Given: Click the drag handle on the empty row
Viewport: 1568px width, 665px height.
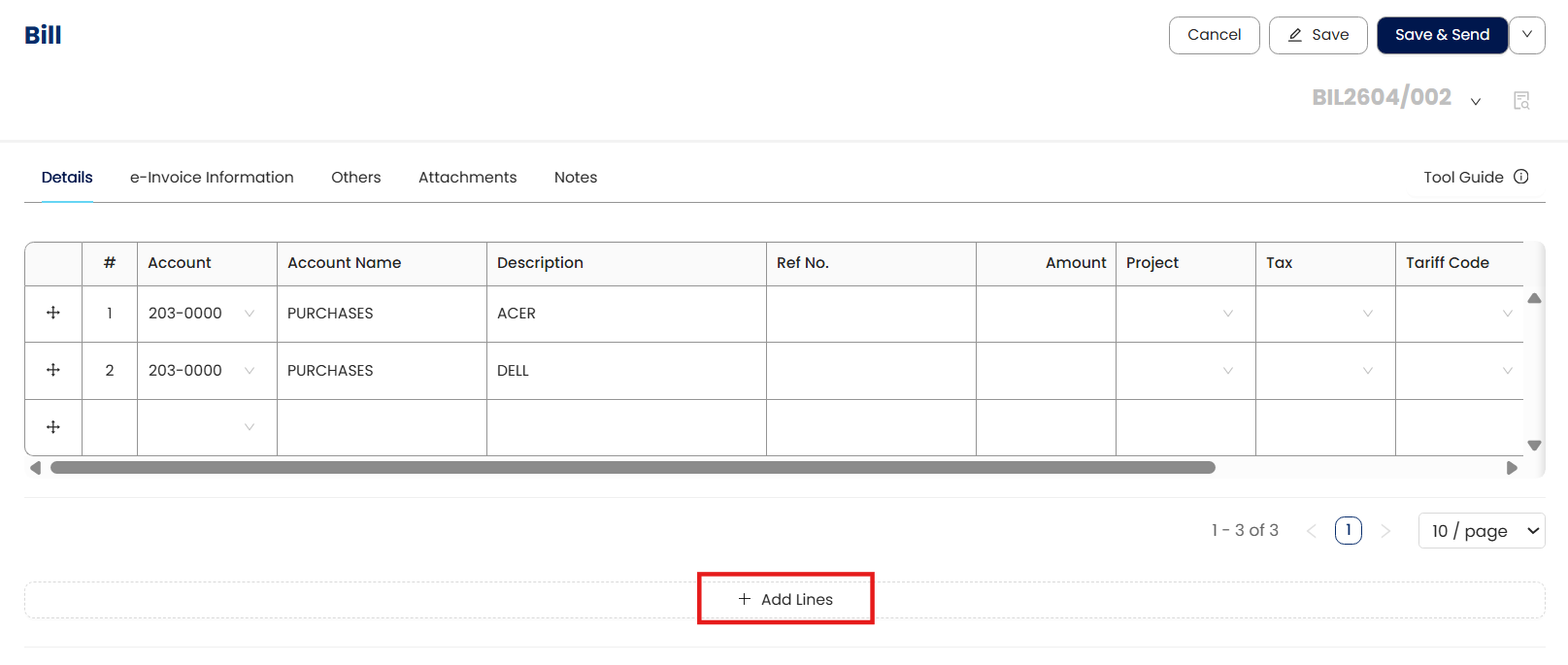Looking at the screenshot, I should click(x=53, y=427).
